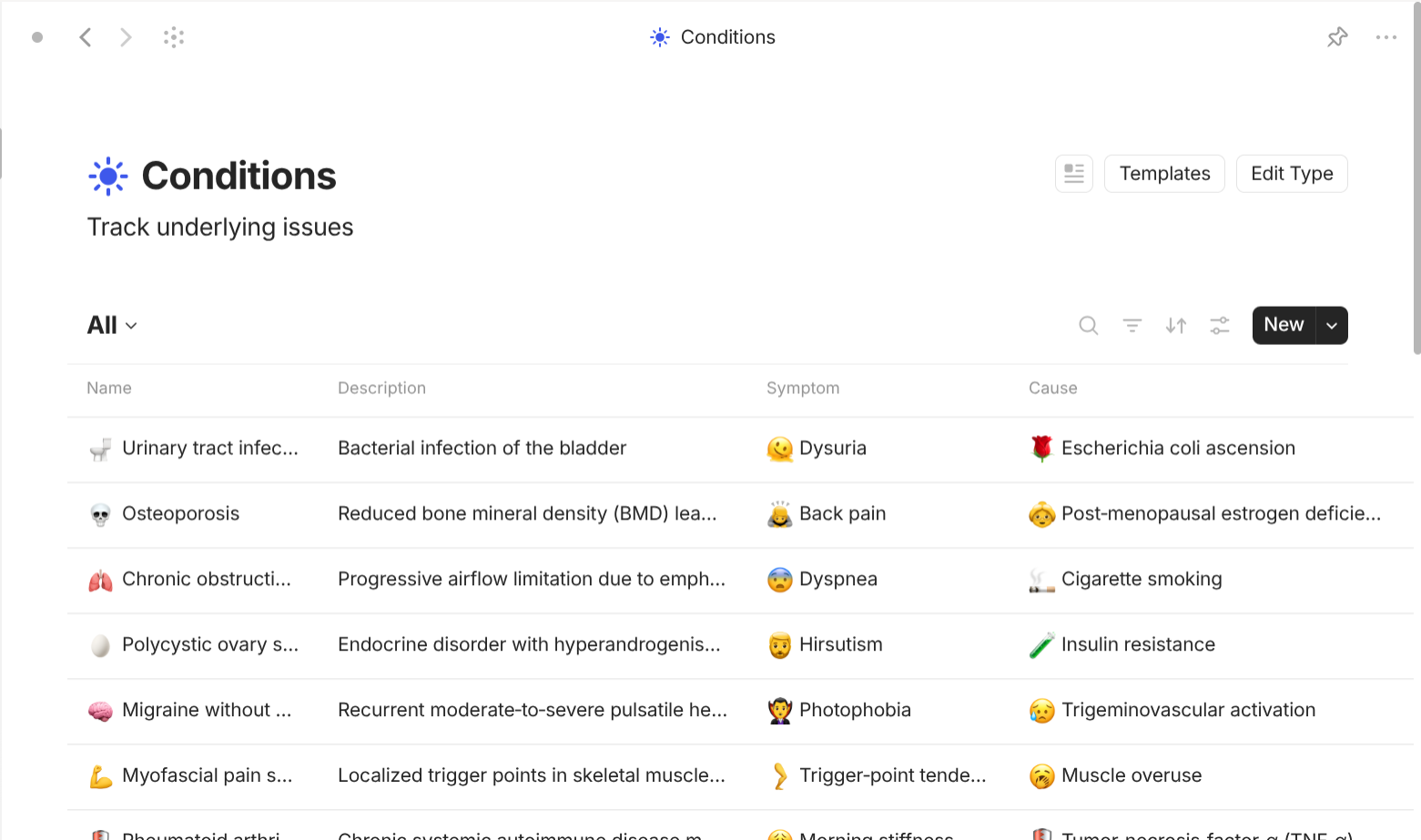This screenshot has width=1421, height=840.
Task: Click the Edit Type button
Action: 1292,173
